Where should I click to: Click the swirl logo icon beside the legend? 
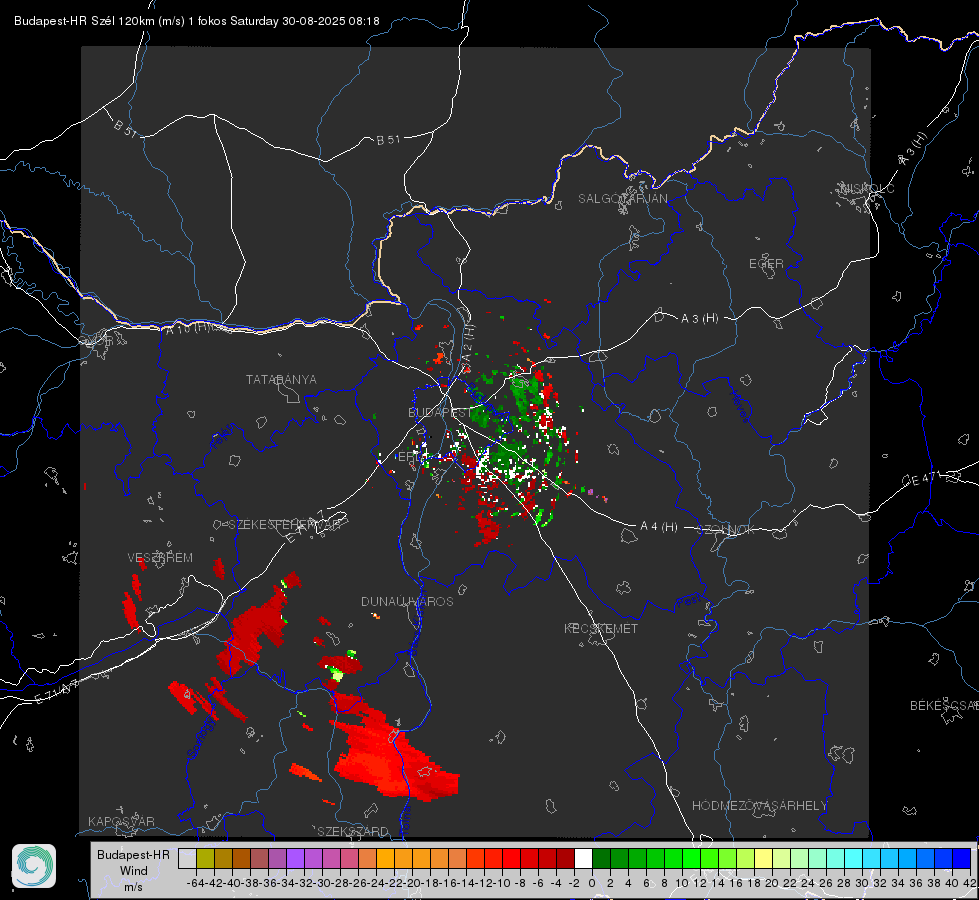pos(34,866)
